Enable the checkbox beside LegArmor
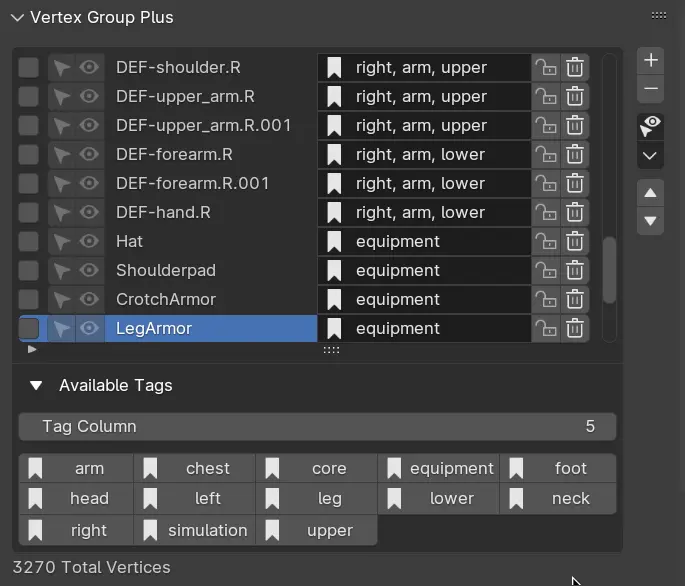The image size is (685, 586). [29, 329]
